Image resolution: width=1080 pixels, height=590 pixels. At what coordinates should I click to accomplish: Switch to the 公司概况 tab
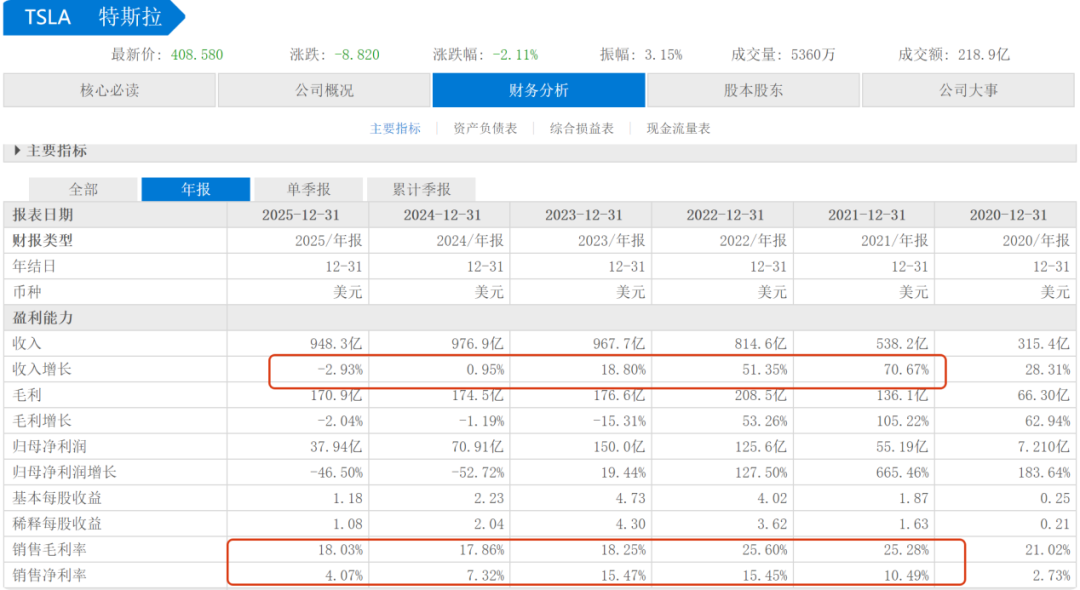click(x=324, y=90)
